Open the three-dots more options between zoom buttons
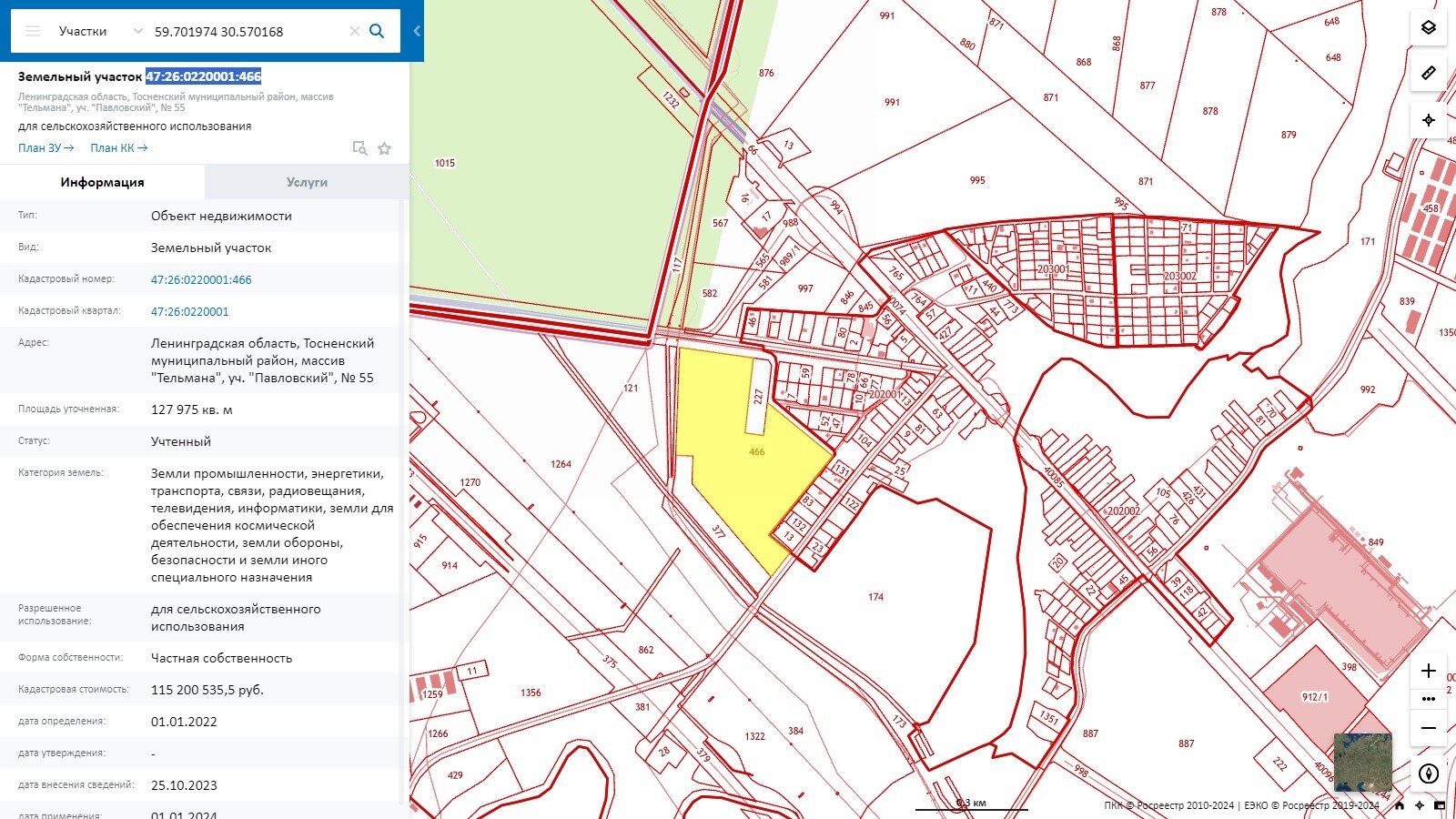This screenshot has width=1456, height=819. point(1429,699)
